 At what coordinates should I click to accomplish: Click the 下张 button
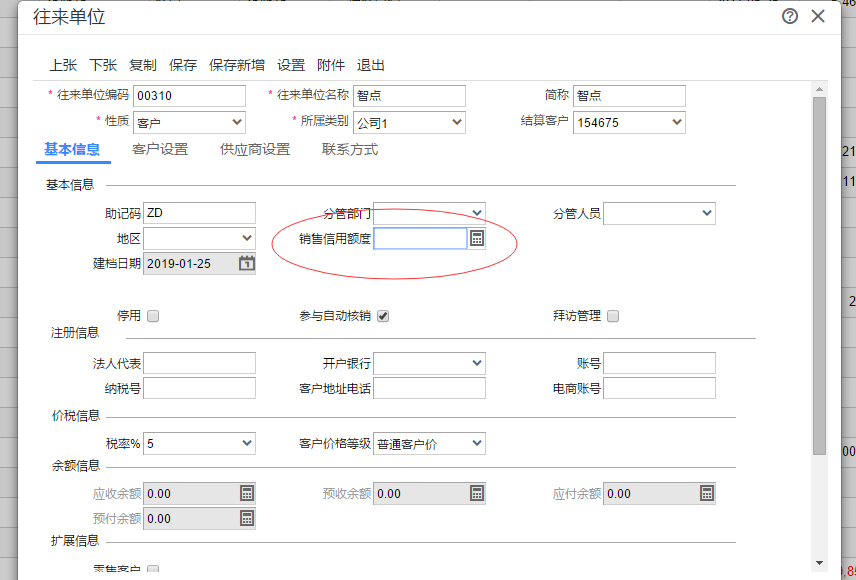pos(103,65)
